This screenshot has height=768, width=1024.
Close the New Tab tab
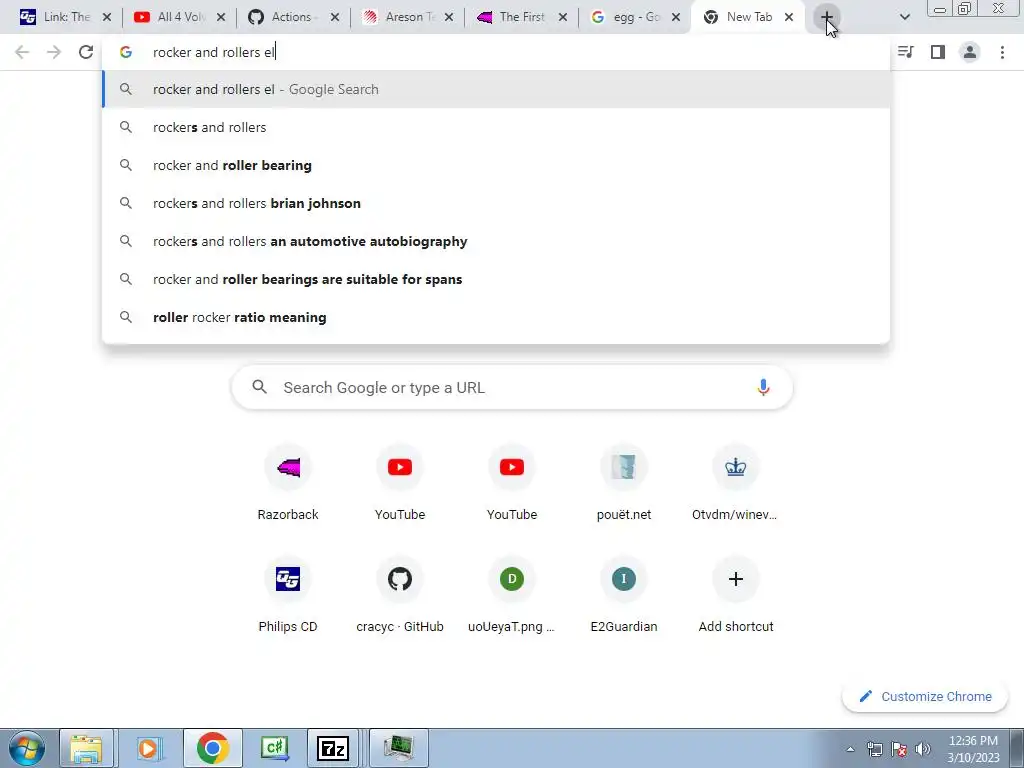[789, 17]
